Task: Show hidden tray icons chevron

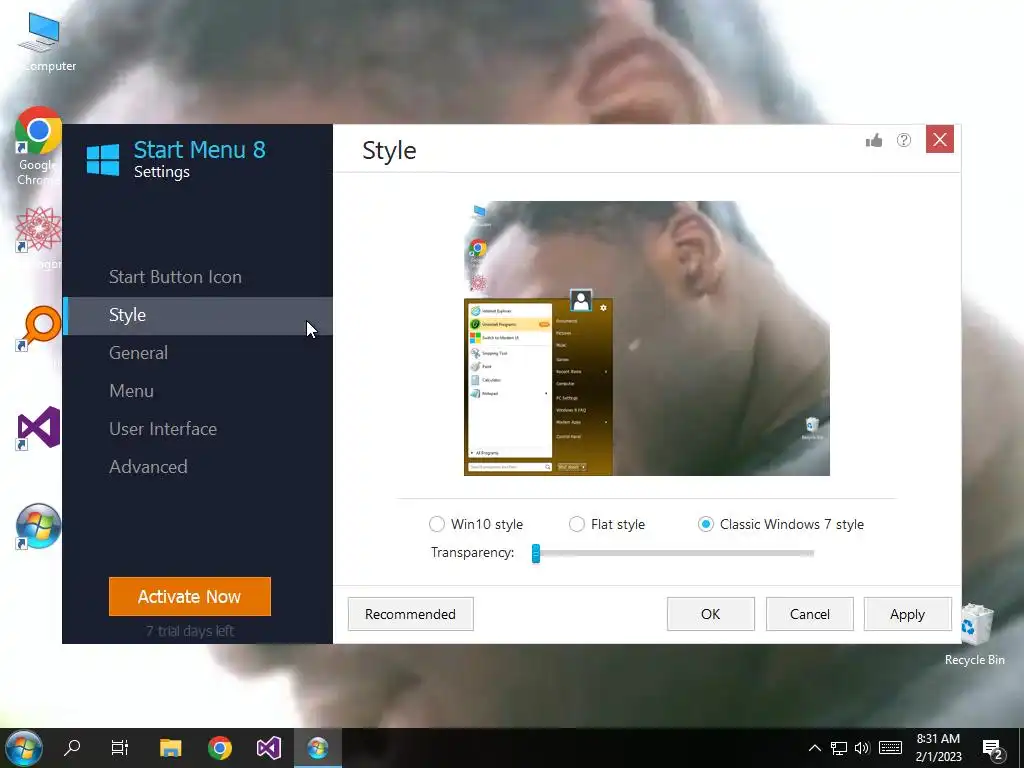Action: coord(814,748)
